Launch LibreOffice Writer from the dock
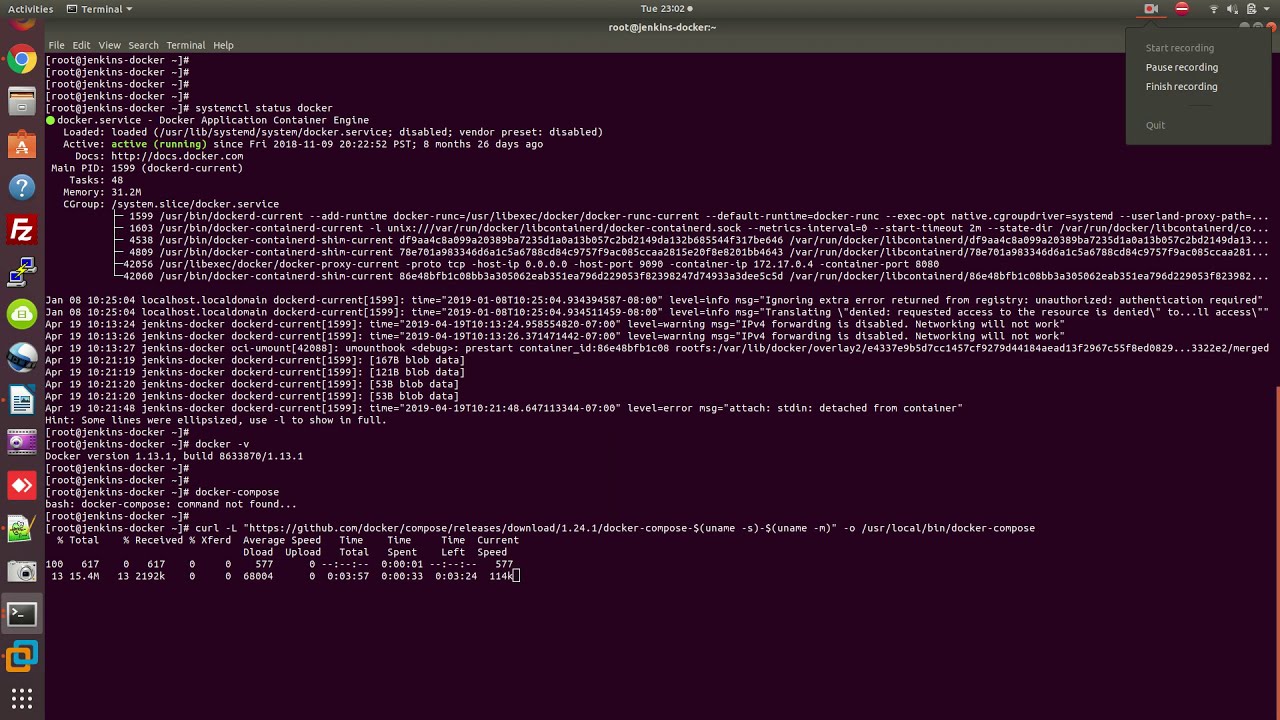 click(22, 400)
